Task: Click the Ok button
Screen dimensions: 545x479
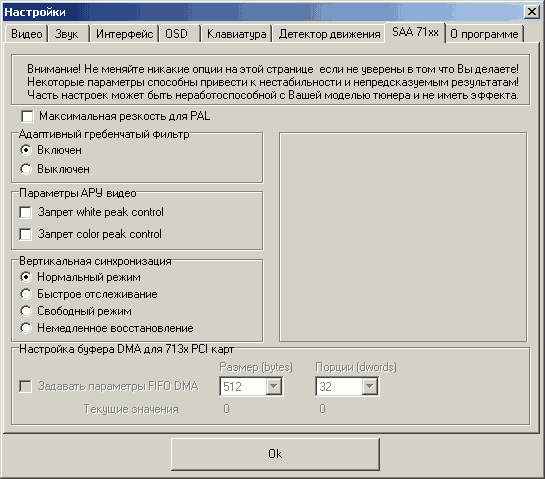Action: click(275, 454)
